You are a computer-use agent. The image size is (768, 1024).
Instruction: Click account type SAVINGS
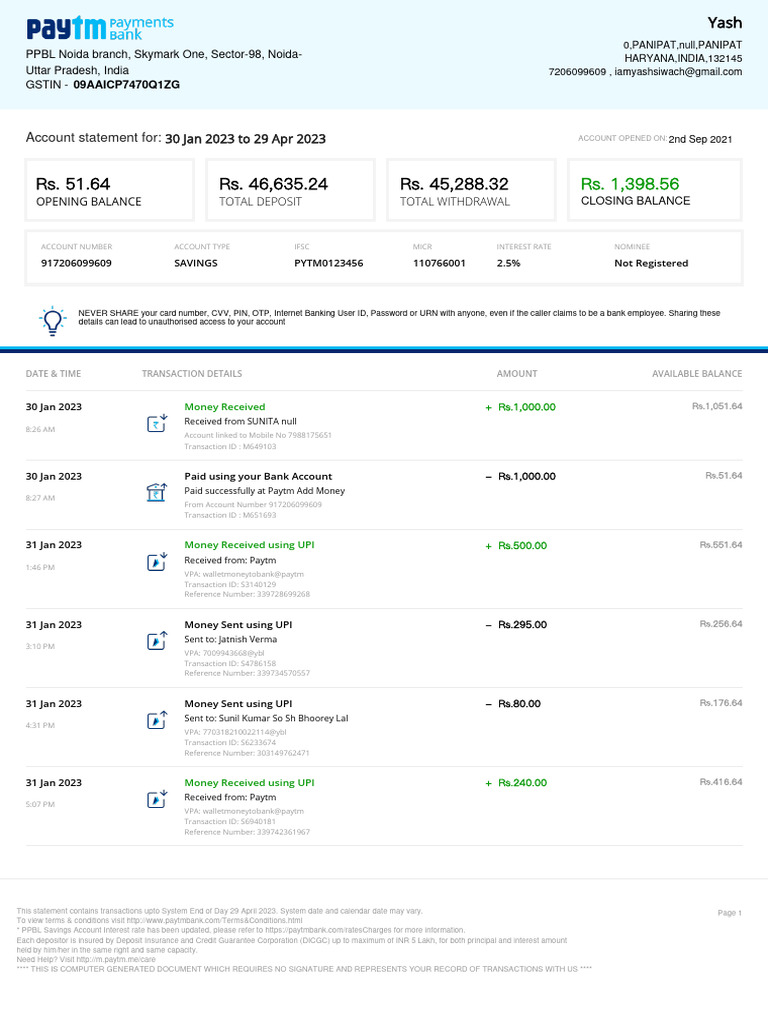(196, 263)
